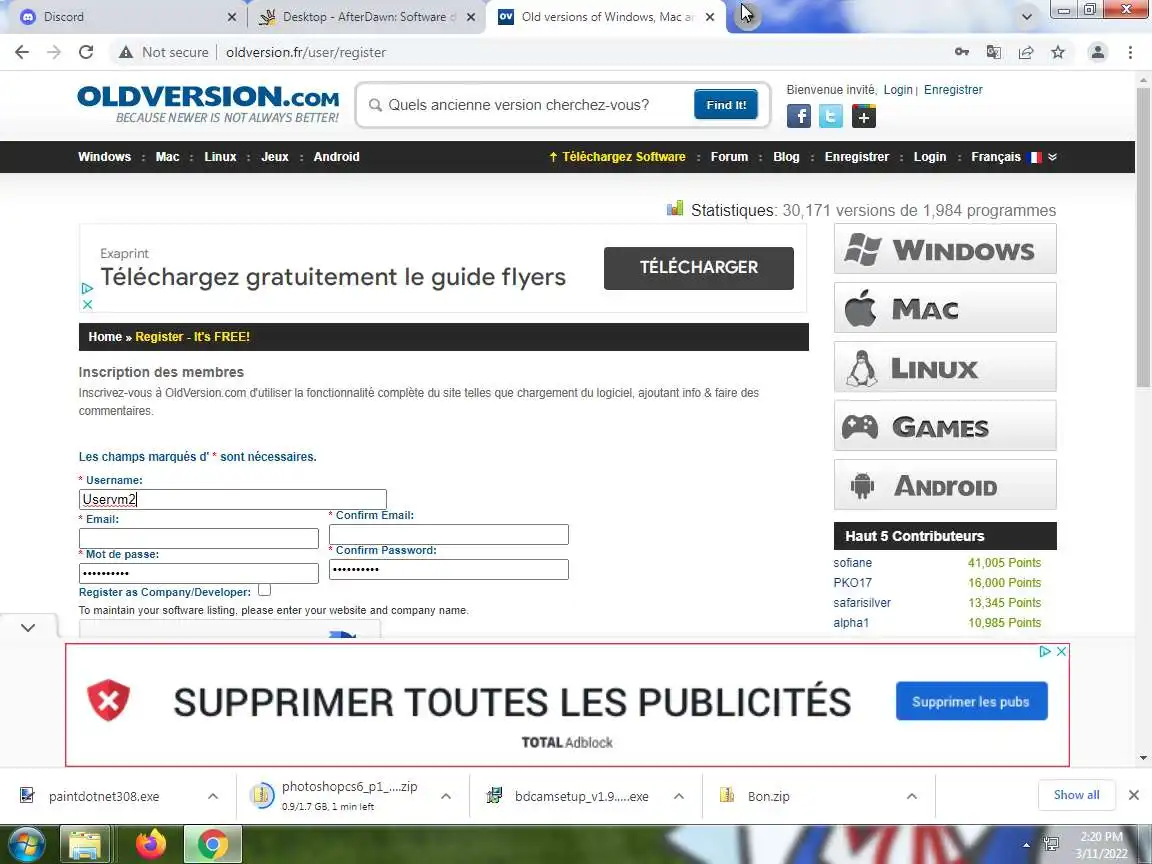The width and height of the screenshot is (1152, 864).
Task: Click the AdChoices triangle icon on Exaprint ad
Action: 87,289
